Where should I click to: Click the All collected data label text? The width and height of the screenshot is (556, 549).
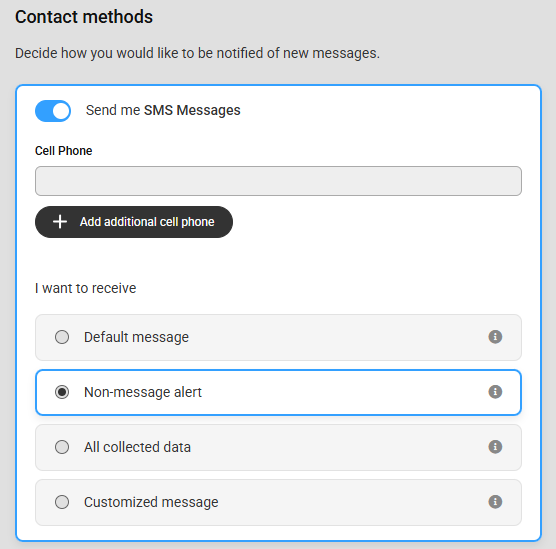pyautogui.click(x=137, y=447)
